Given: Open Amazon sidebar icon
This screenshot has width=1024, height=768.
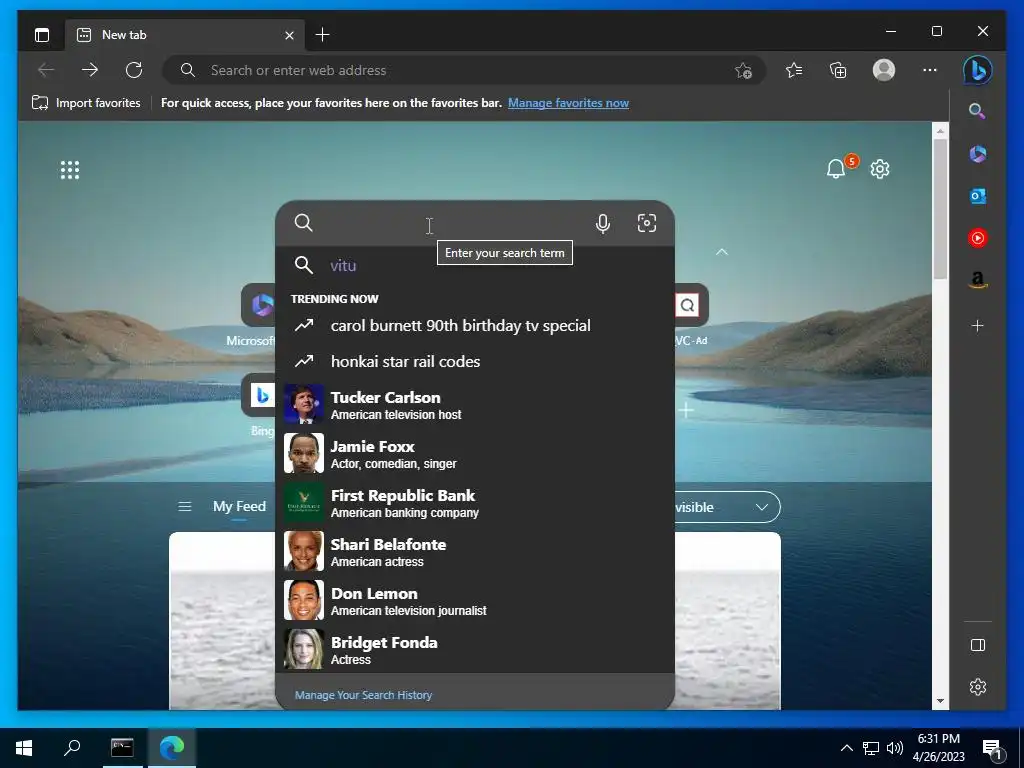Looking at the screenshot, I should [977, 280].
